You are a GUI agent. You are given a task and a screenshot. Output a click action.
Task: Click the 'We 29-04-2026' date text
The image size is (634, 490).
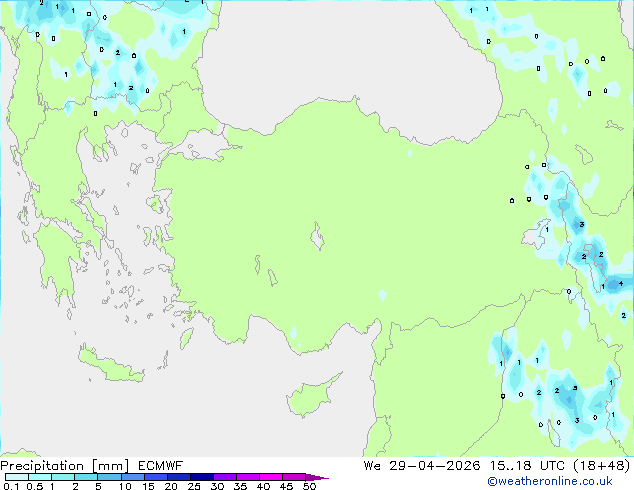[x=422, y=466]
